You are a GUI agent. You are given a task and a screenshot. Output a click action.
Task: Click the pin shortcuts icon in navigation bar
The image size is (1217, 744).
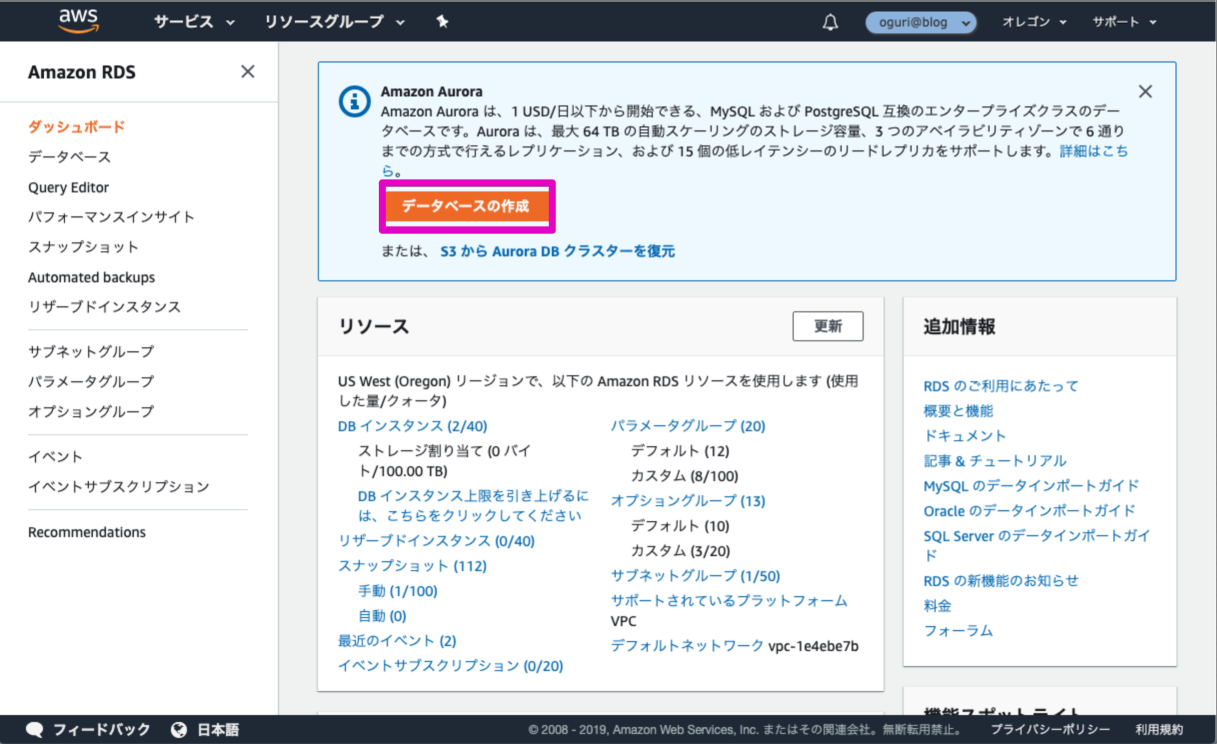(x=441, y=20)
